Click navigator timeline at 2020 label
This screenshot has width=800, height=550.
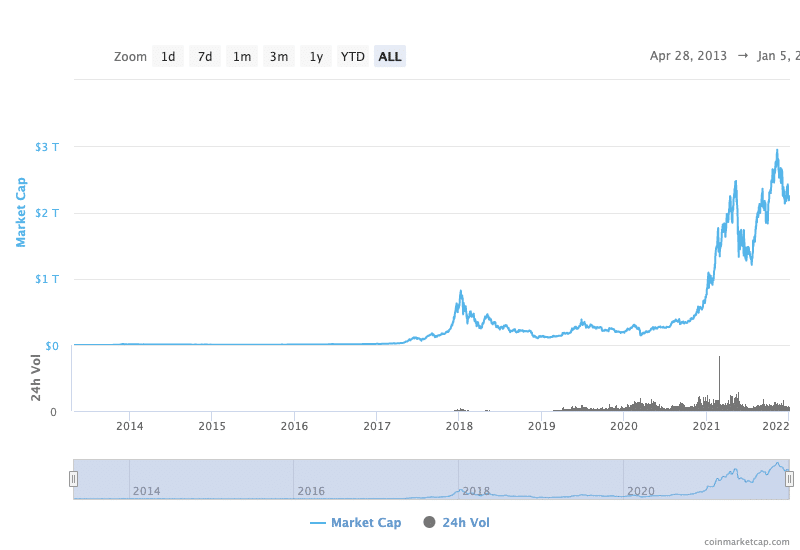point(640,491)
